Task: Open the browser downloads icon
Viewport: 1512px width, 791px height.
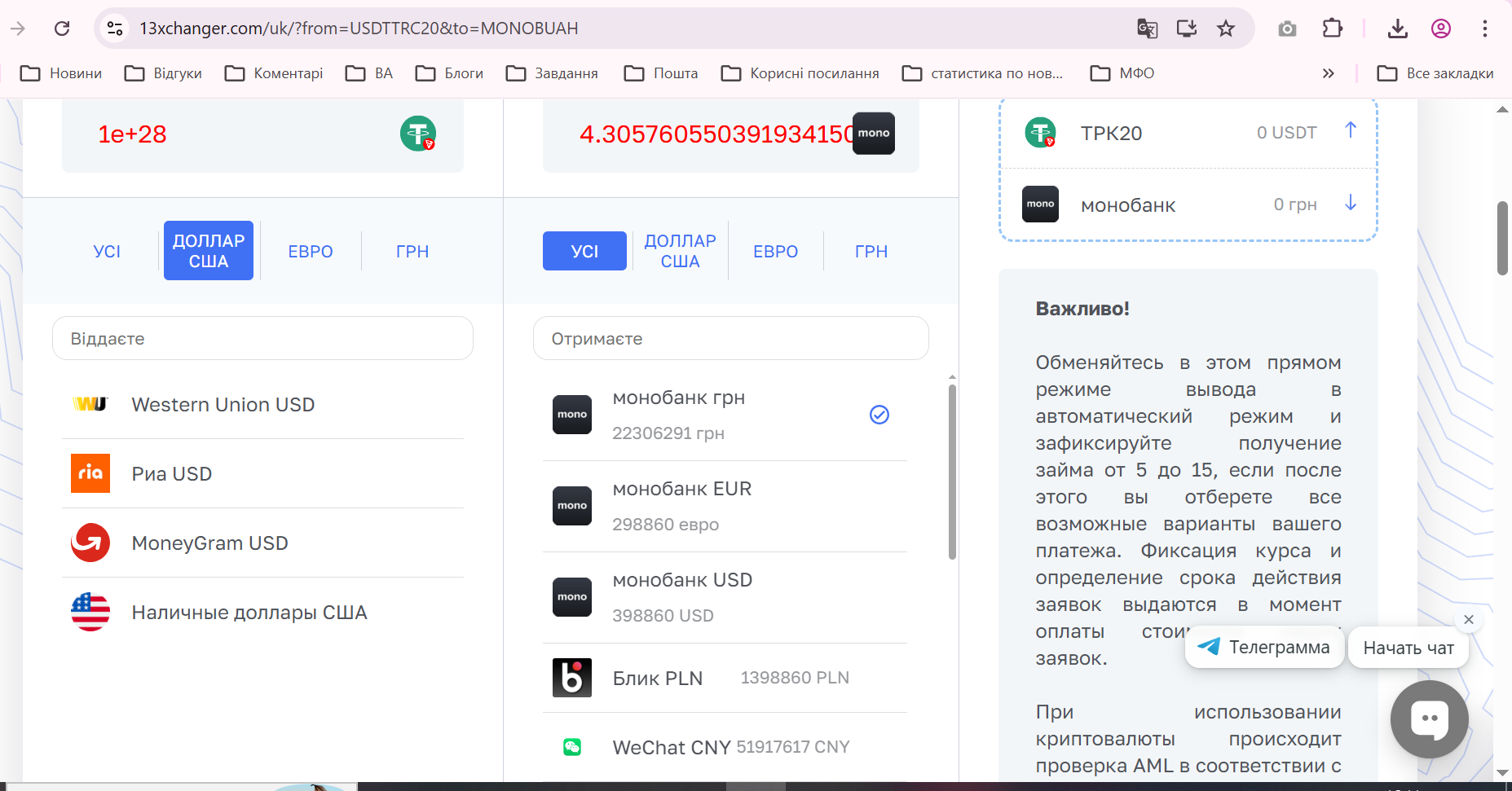Action: click(x=1398, y=29)
